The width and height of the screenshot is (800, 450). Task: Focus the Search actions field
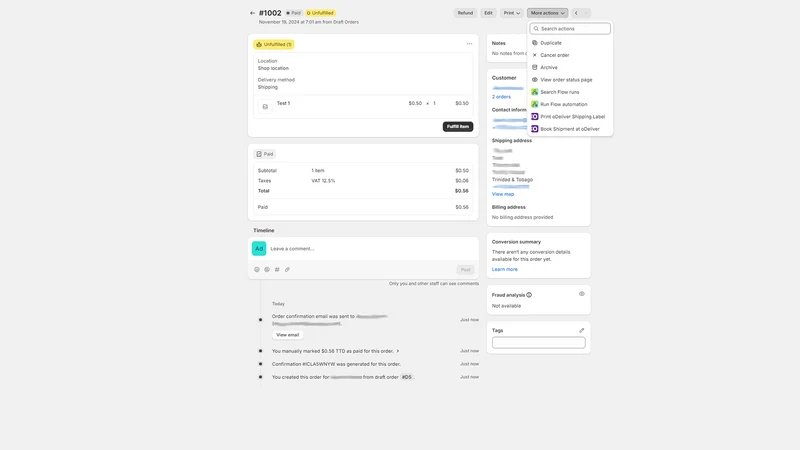[x=570, y=29]
